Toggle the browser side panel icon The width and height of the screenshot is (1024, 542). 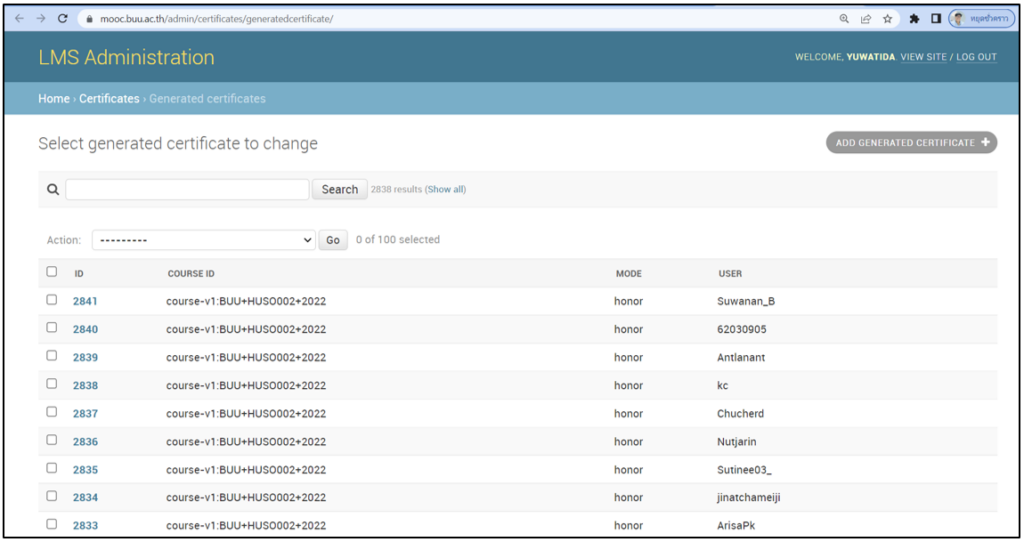pyautogui.click(x=936, y=18)
